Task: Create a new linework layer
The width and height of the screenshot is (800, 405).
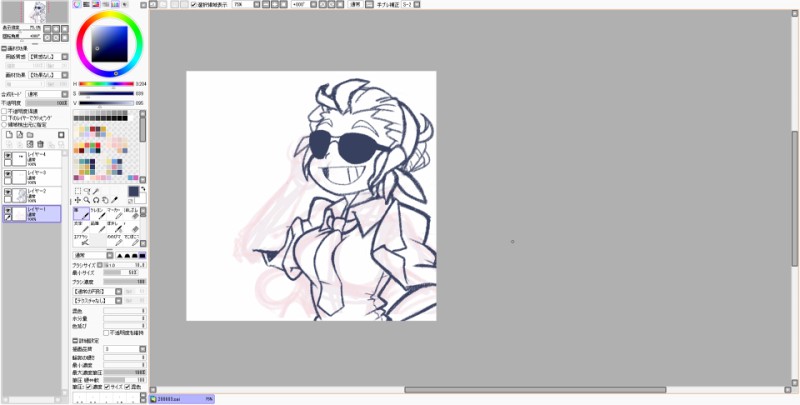Action: coord(19,135)
